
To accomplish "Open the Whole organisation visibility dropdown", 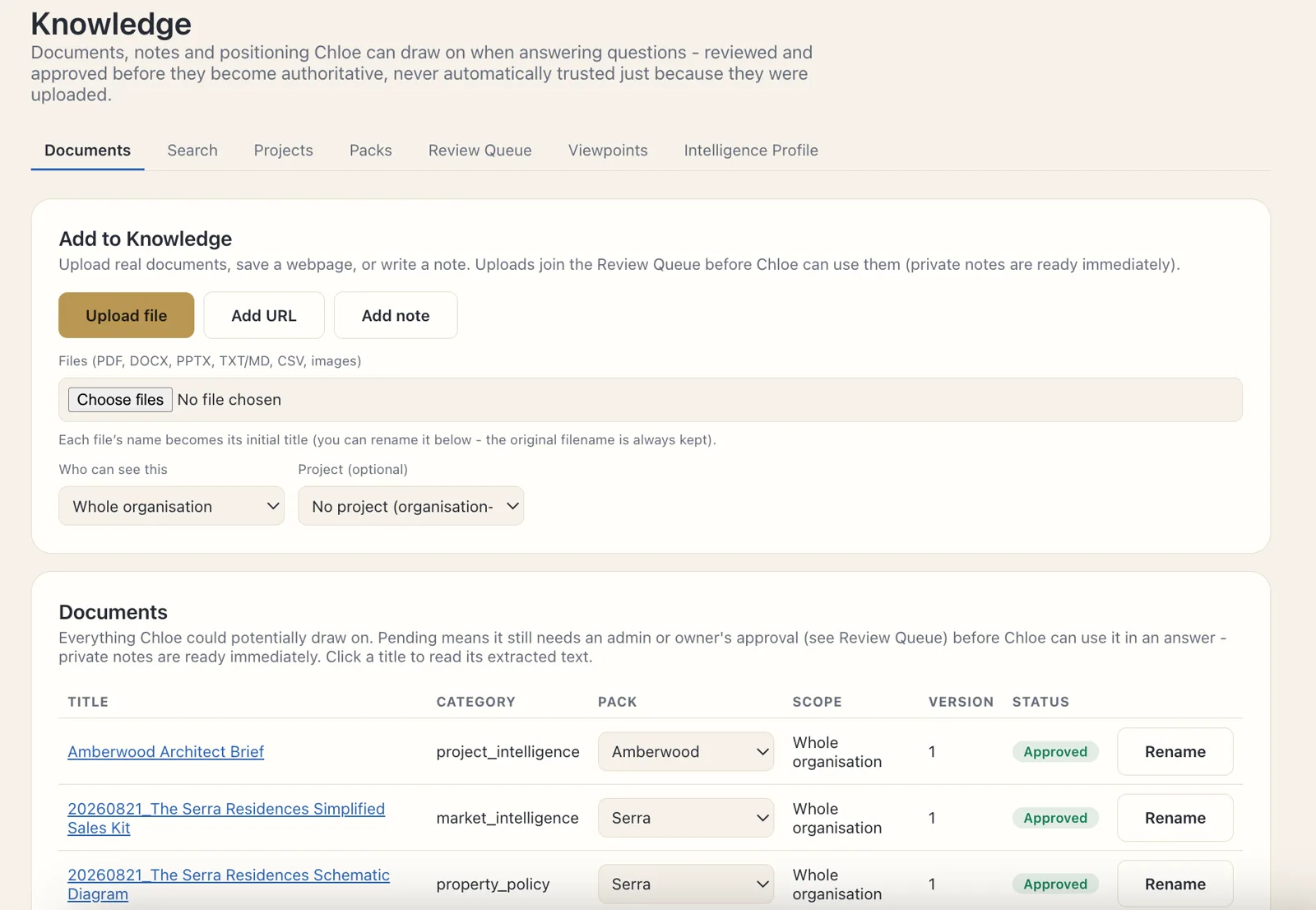I will tap(171, 506).
